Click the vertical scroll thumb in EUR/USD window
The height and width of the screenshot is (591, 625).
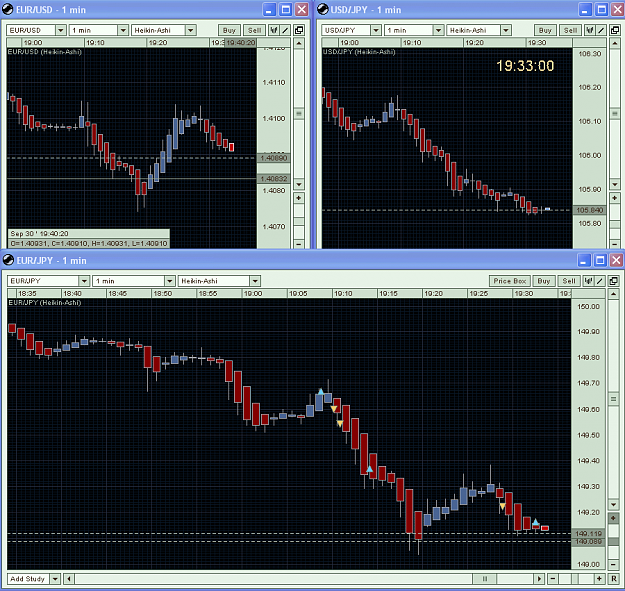[299, 114]
